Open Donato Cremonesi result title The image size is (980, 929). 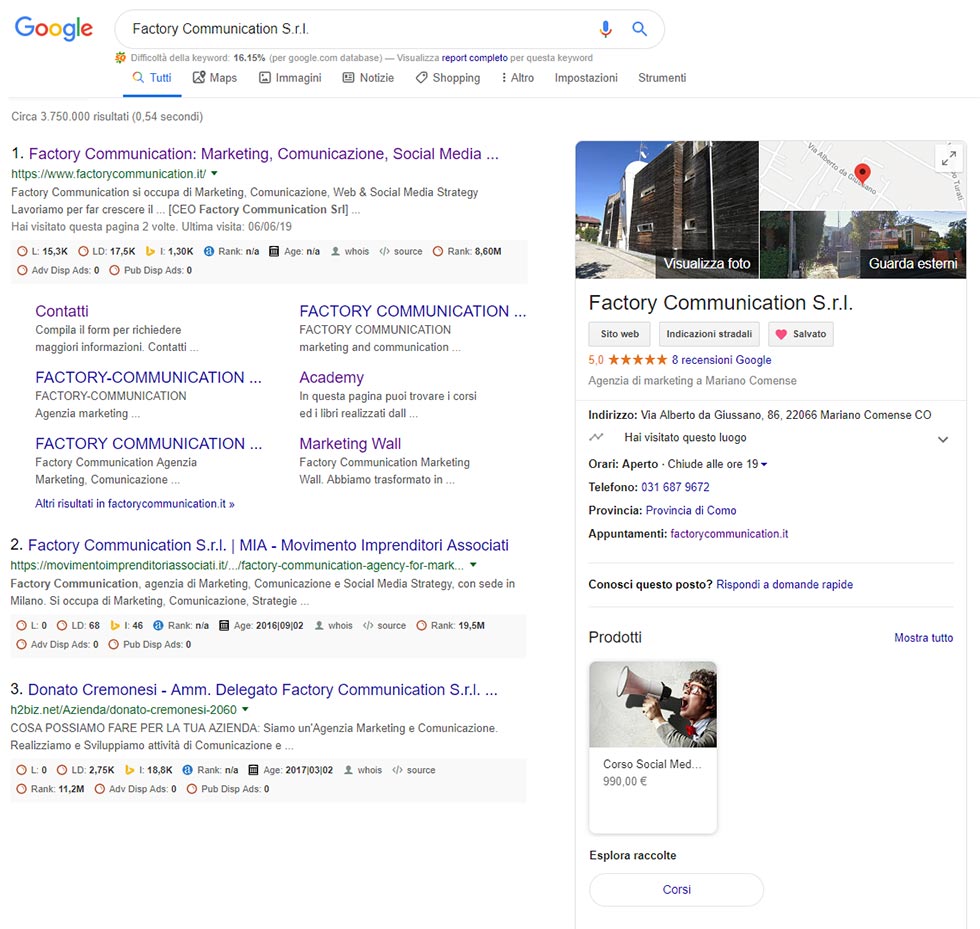tap(262, 690)
